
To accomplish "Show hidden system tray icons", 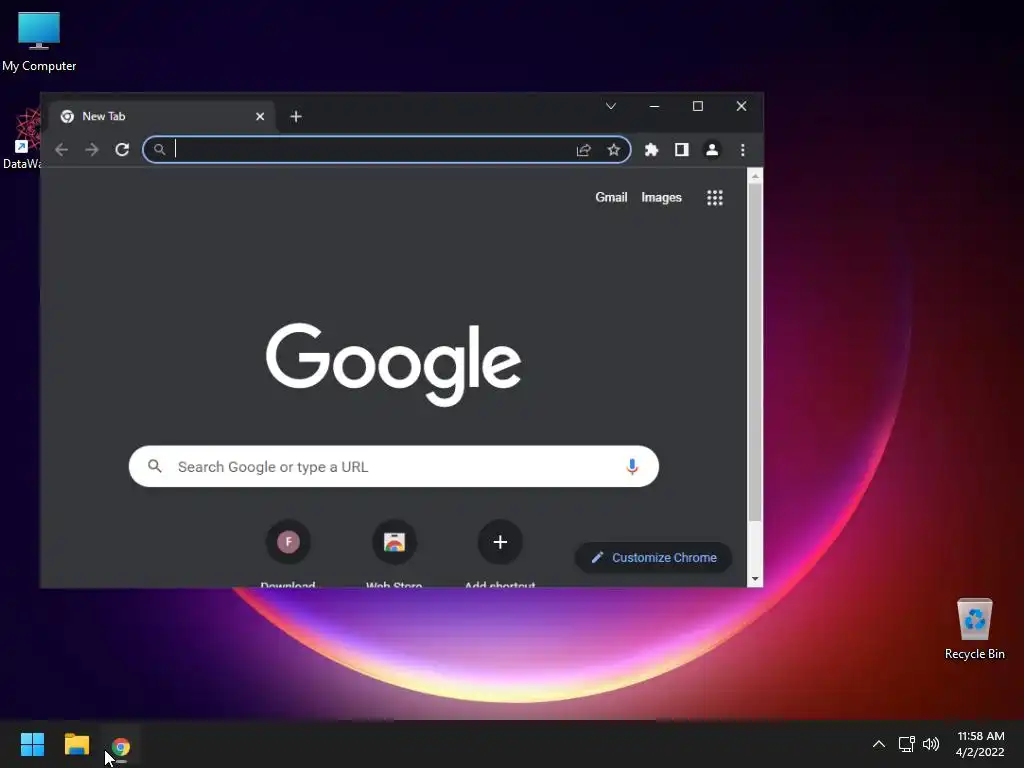I will (879, 744).
